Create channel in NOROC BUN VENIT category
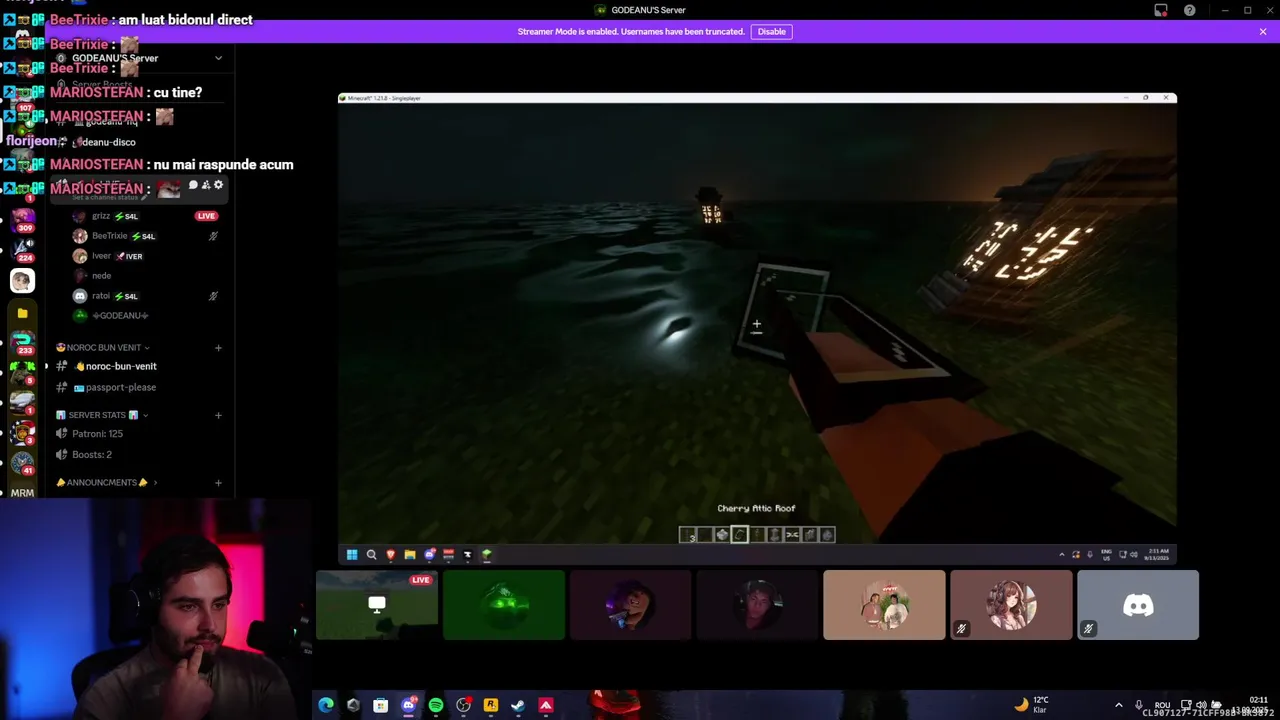The image size is (1280, 720). pos(218,348)
